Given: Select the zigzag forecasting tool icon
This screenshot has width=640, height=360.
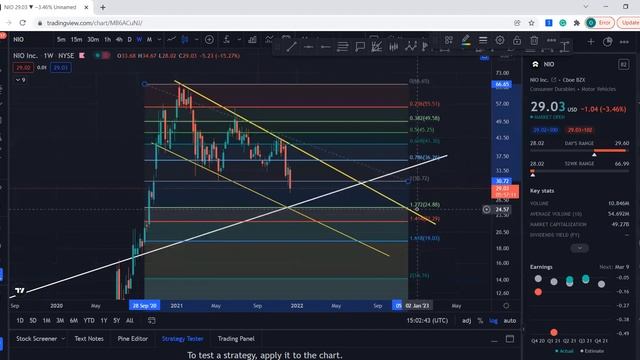Looking at the screenshot, I should pos(411,47).
